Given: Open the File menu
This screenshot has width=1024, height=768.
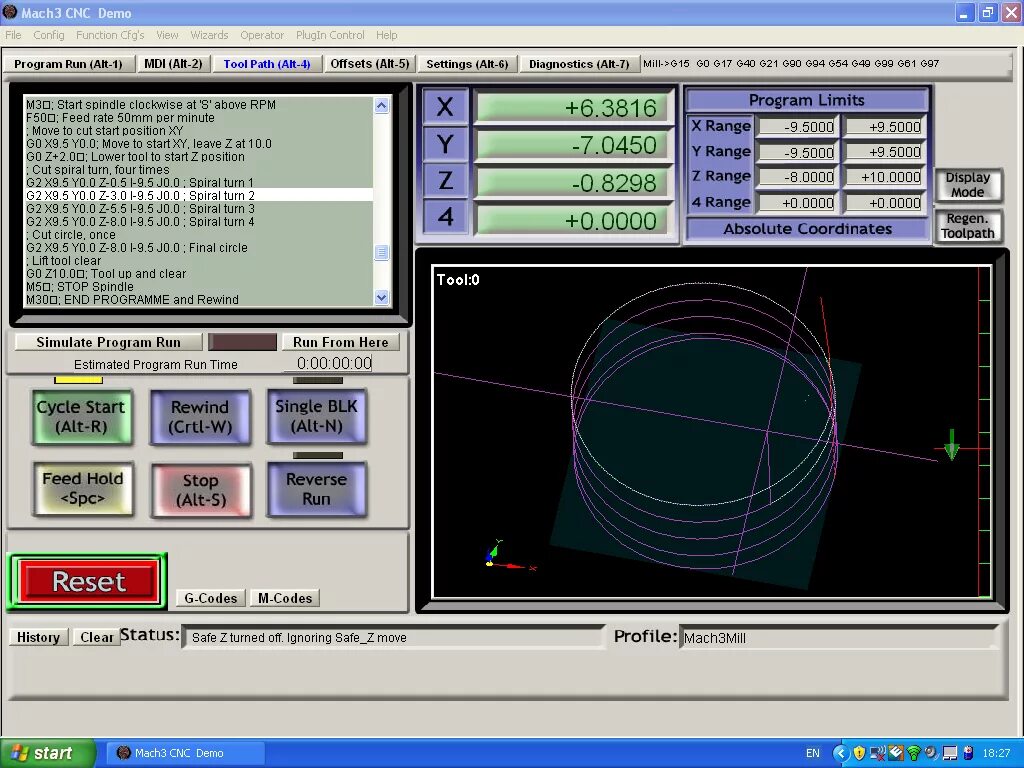Looking at the screenshot, I should 13,35.
